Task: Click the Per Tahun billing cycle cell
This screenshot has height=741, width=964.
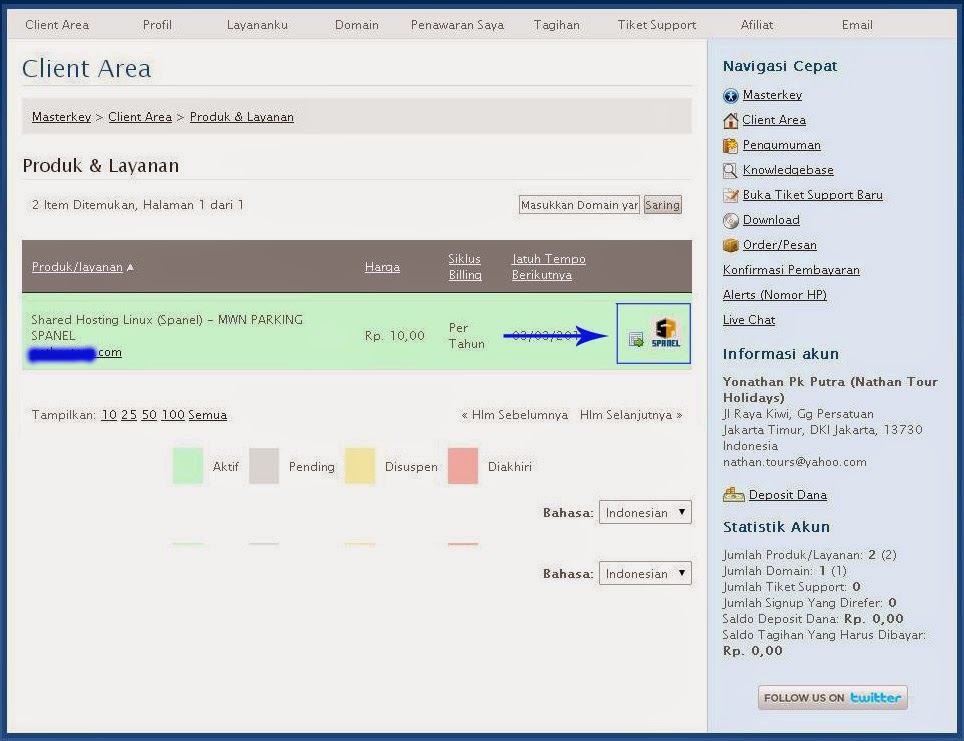Action: coord(467,336)
